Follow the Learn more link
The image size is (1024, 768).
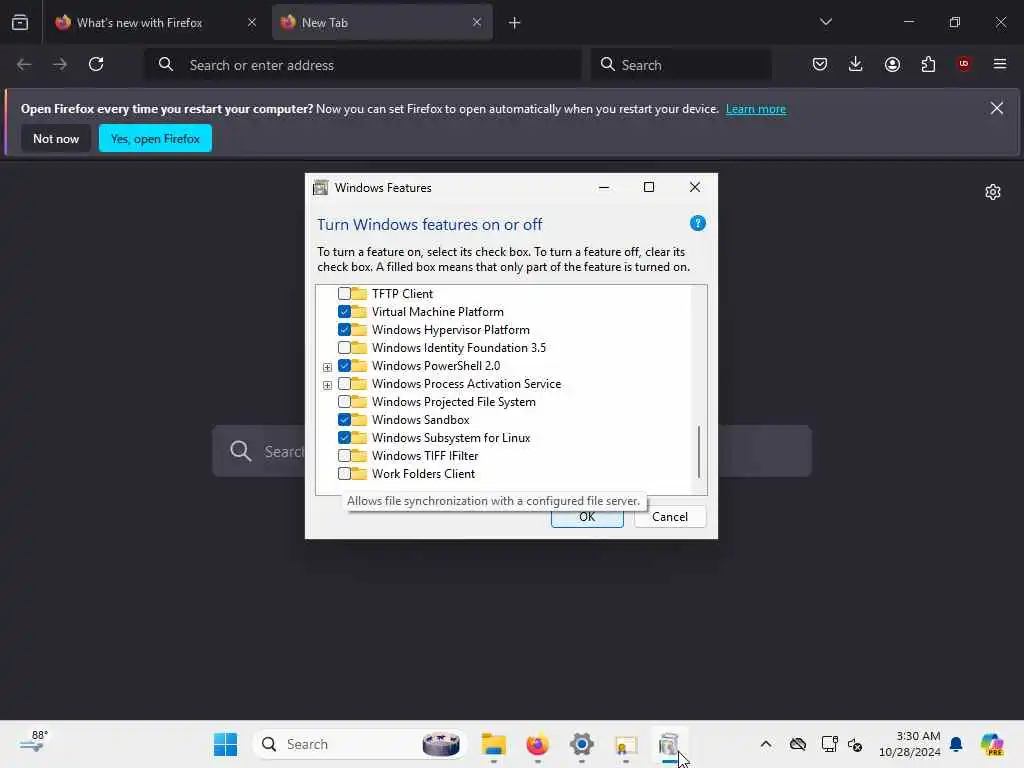point(756,109)
